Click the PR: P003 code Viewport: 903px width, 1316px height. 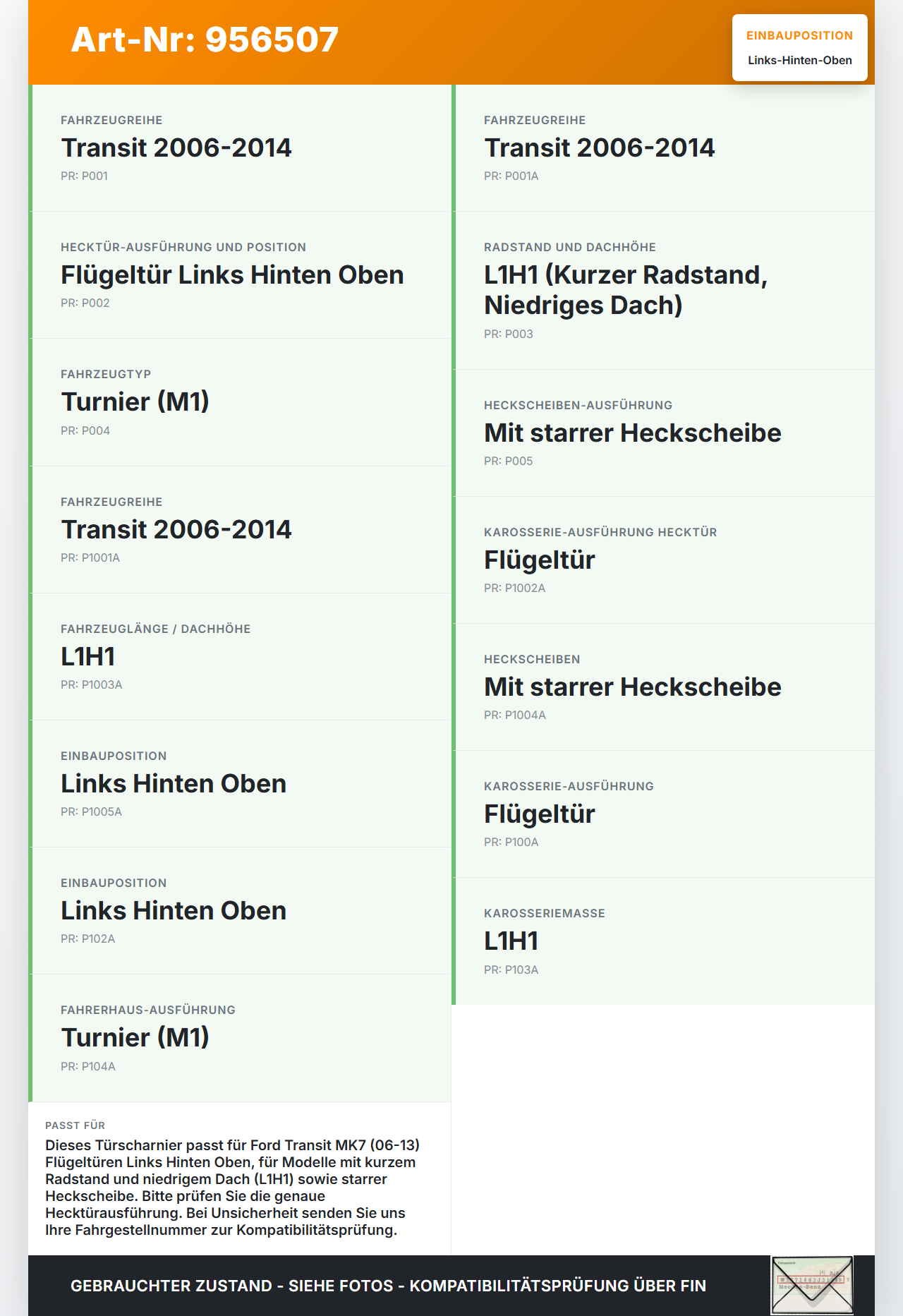pos(509,334)
